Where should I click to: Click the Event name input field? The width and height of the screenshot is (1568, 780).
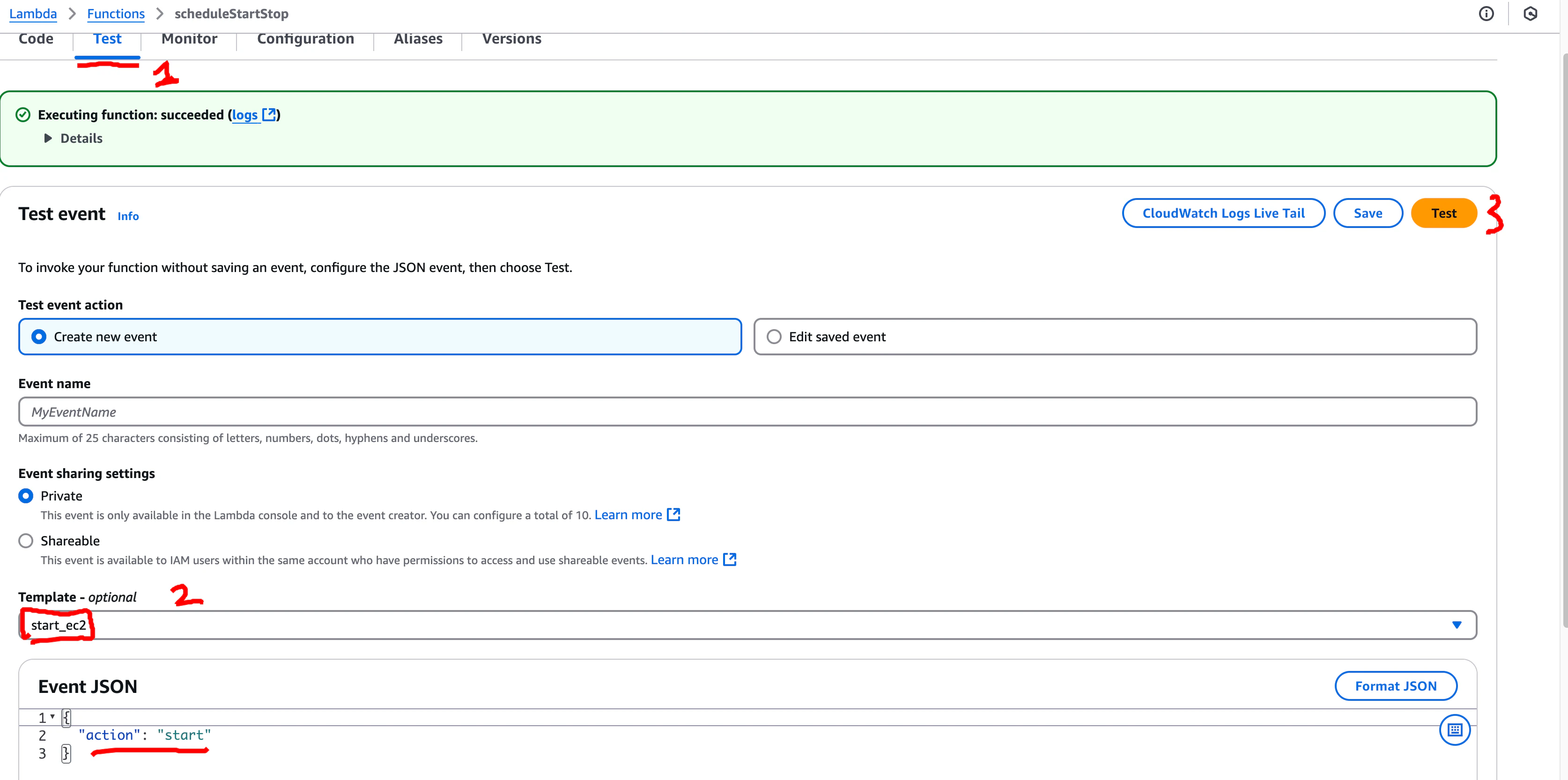tap(747, 412)
